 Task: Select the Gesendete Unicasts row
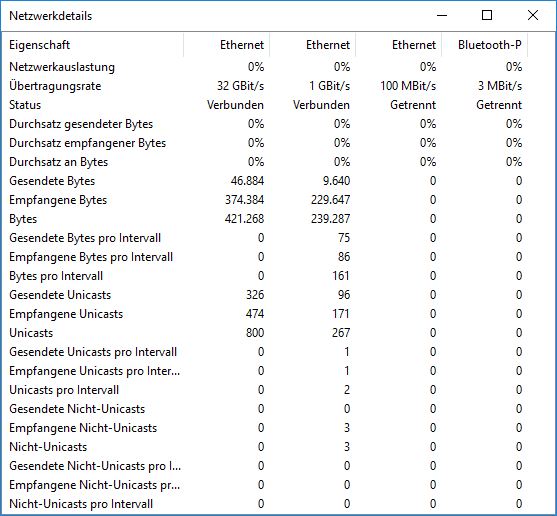265,295
